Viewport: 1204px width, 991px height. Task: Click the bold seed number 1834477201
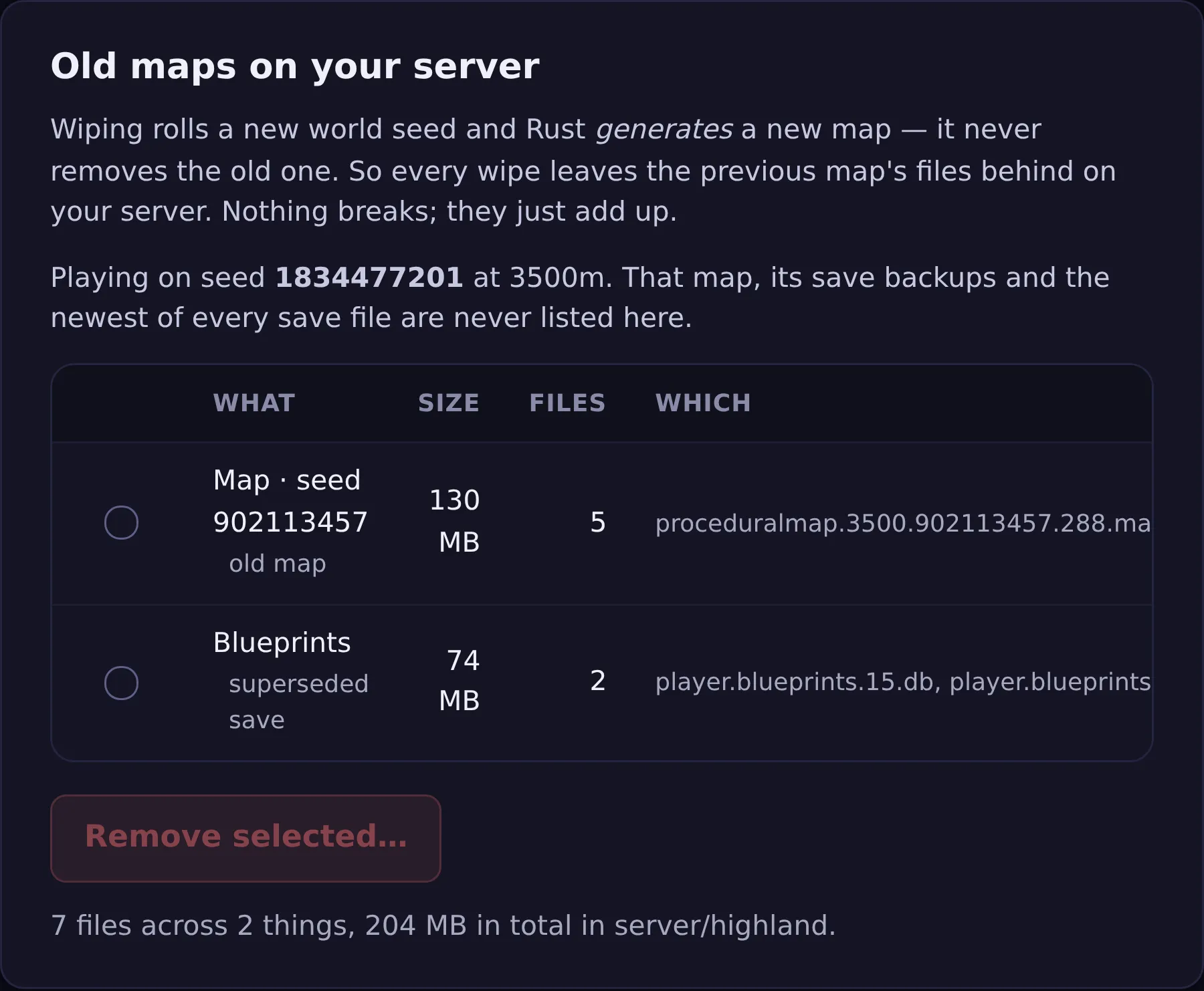coord(369,278)
